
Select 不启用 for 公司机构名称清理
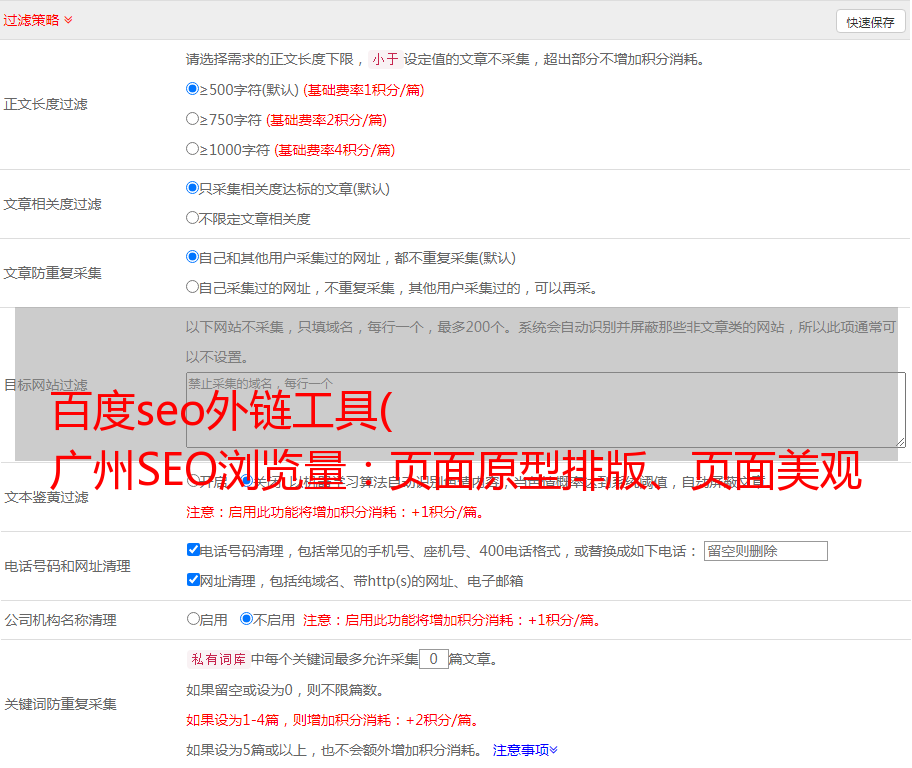[246, 619]
